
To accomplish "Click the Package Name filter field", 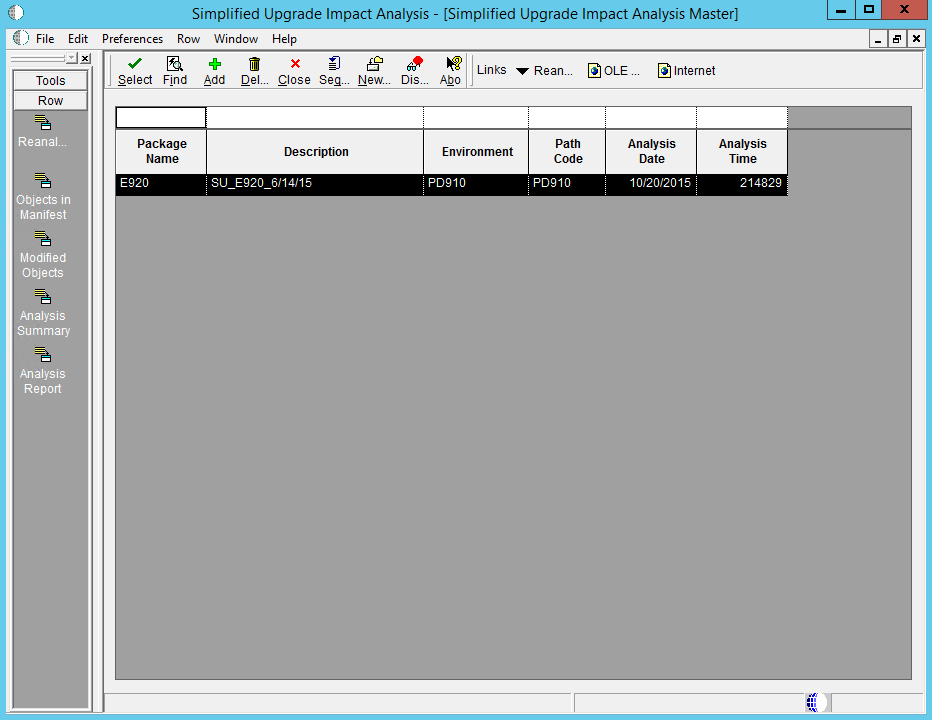I will pyautogui.click(x=161, y=118).
